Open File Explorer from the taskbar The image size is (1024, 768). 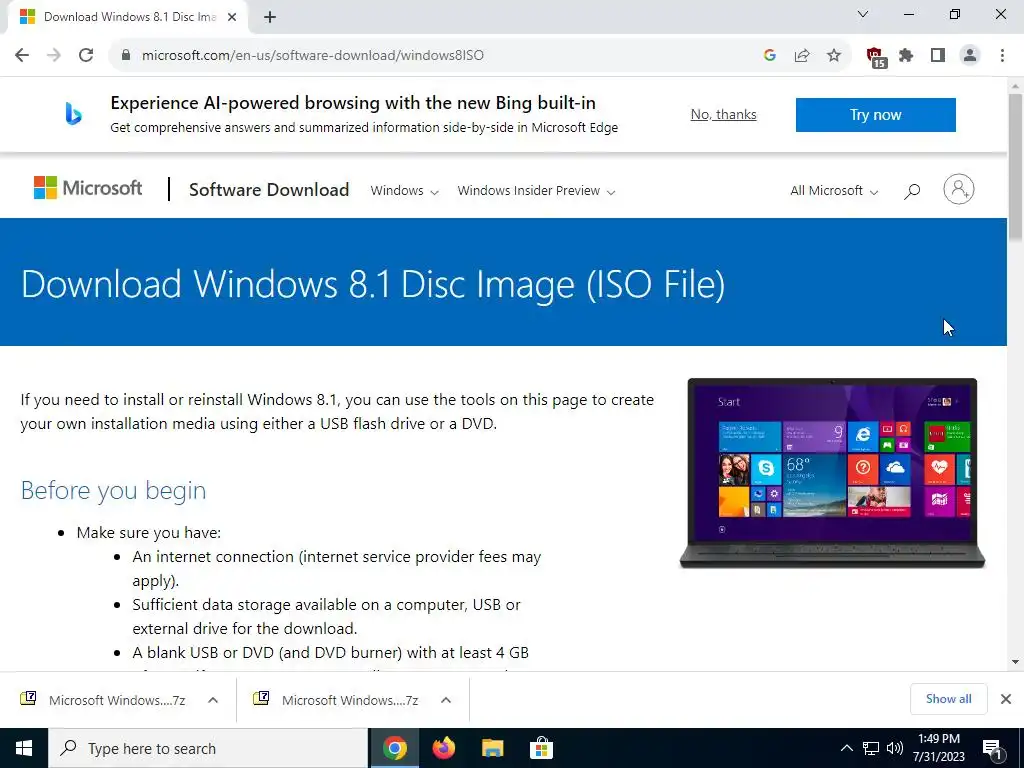[492, 748]
